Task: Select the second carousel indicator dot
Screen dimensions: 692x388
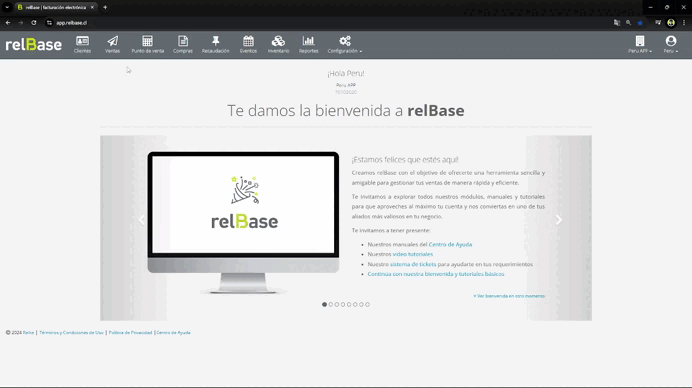Action: 331,305
